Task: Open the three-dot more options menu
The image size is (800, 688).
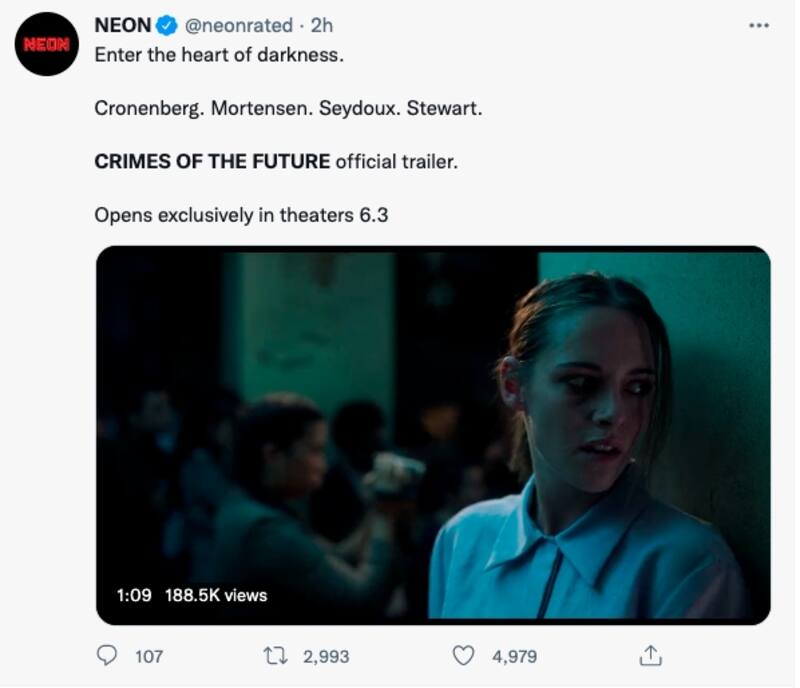Action: 759,26
